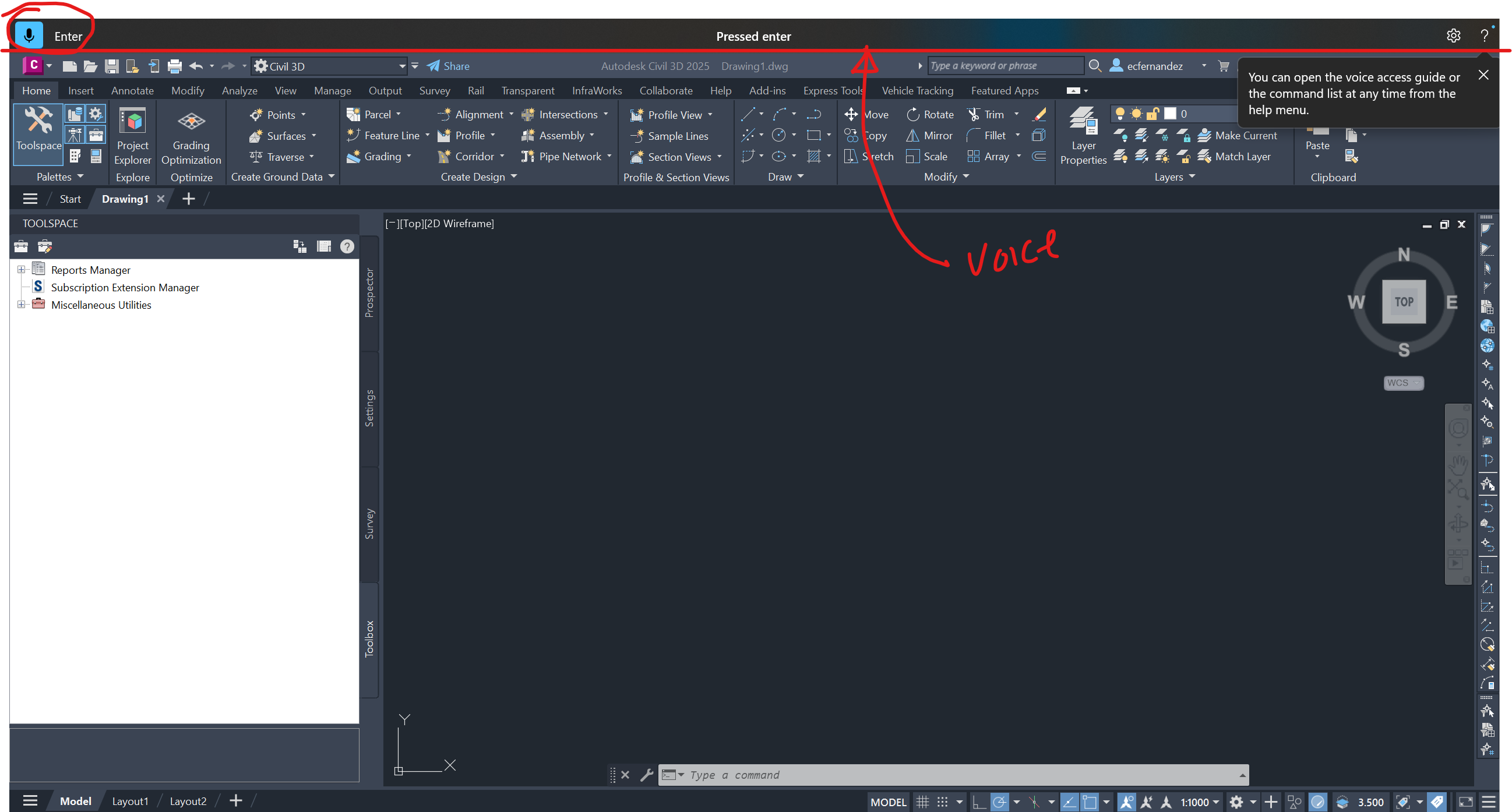Launch Grading Optimization
Viewport: 1512px width, 812px height.
pyautogui.click(x=191, y=134)
